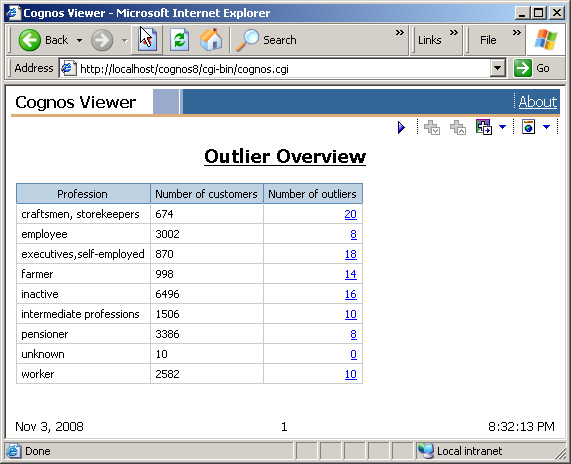571x464 pixels.
Task: Click the View in HTML format icon
Action: (528, 127)
